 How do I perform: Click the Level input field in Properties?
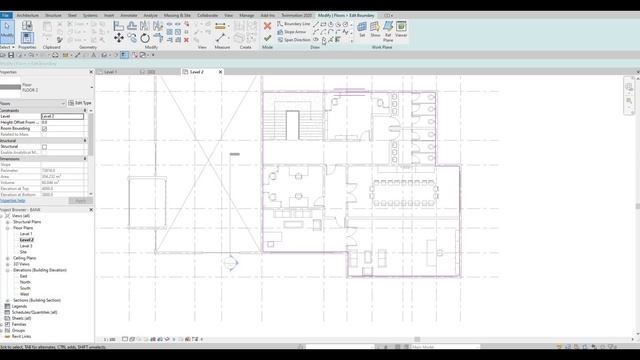(62, 116)
